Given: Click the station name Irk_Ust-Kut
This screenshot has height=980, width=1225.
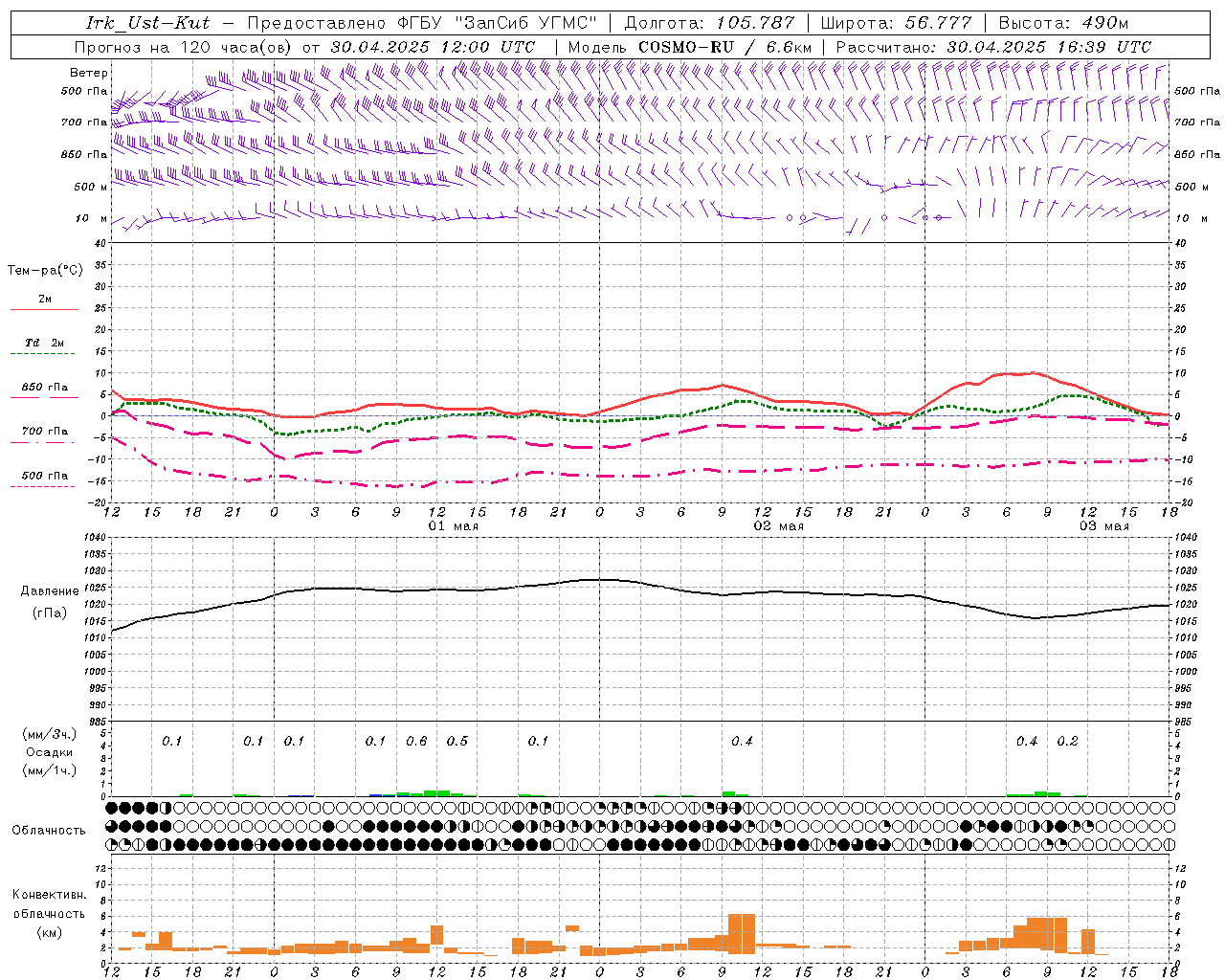Looking at the screenshot, I should 147,23.
